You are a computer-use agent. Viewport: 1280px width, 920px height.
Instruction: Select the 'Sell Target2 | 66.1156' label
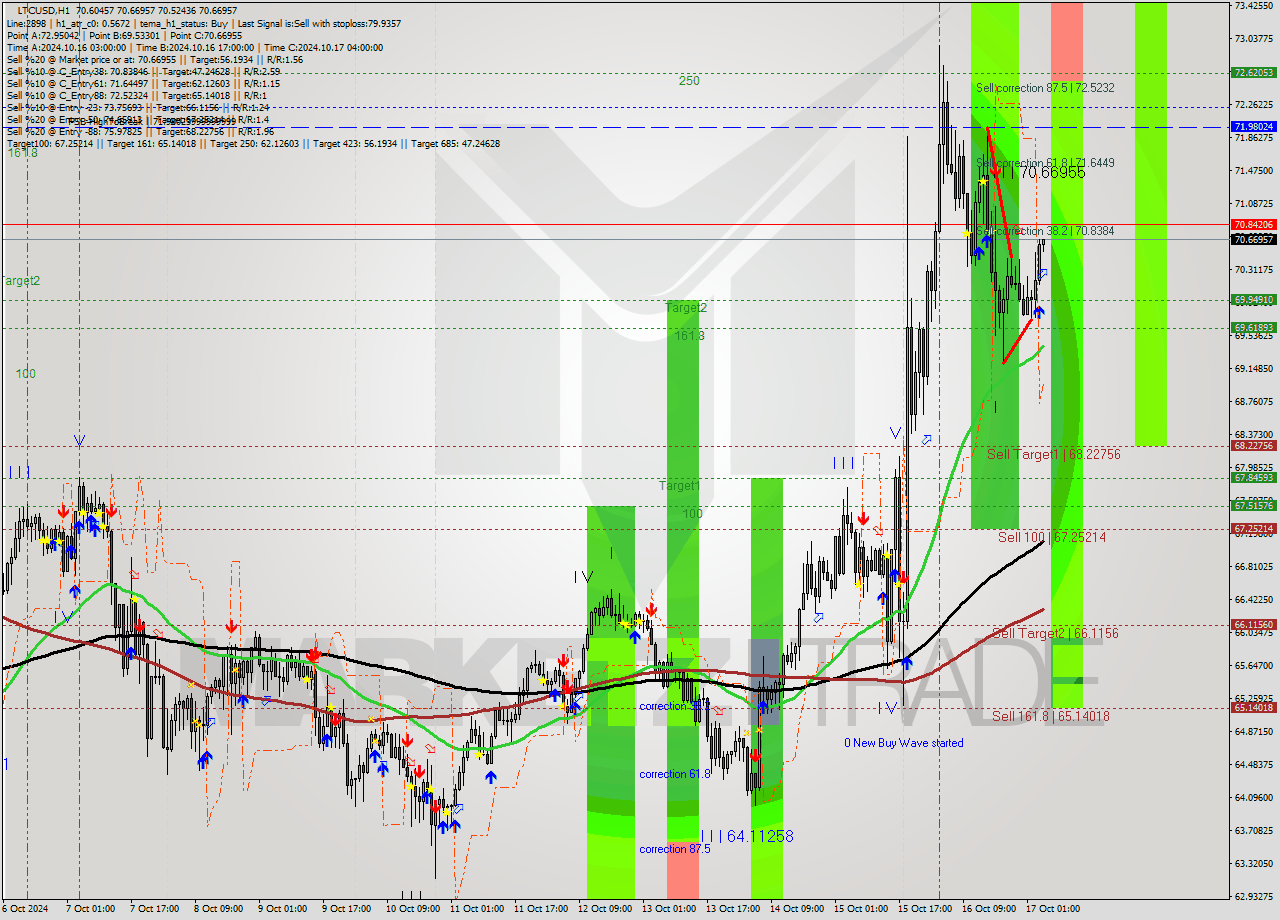(x=1055, y=633)
